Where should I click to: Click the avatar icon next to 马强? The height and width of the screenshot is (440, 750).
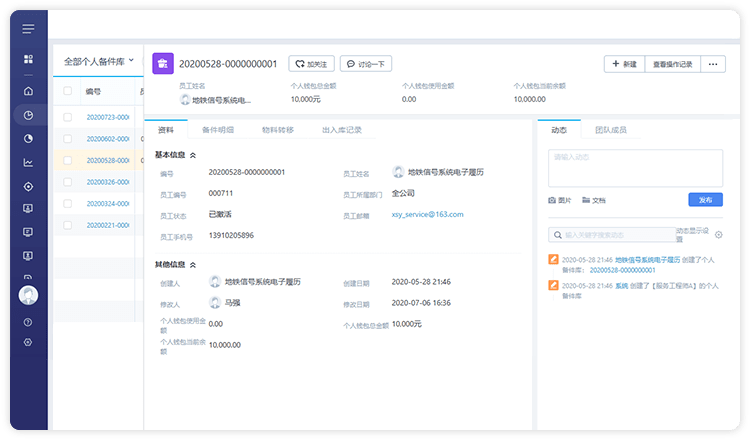tap(215, 302)
